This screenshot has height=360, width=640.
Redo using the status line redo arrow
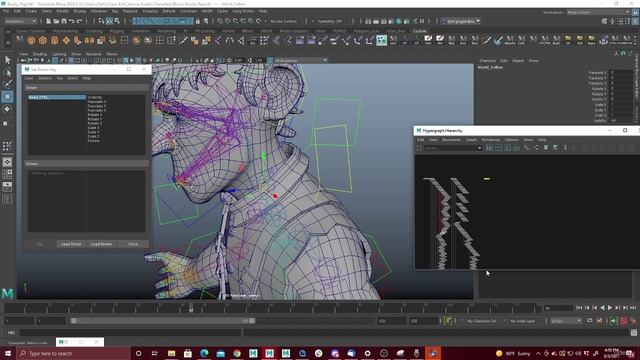[x=80, y=21]
